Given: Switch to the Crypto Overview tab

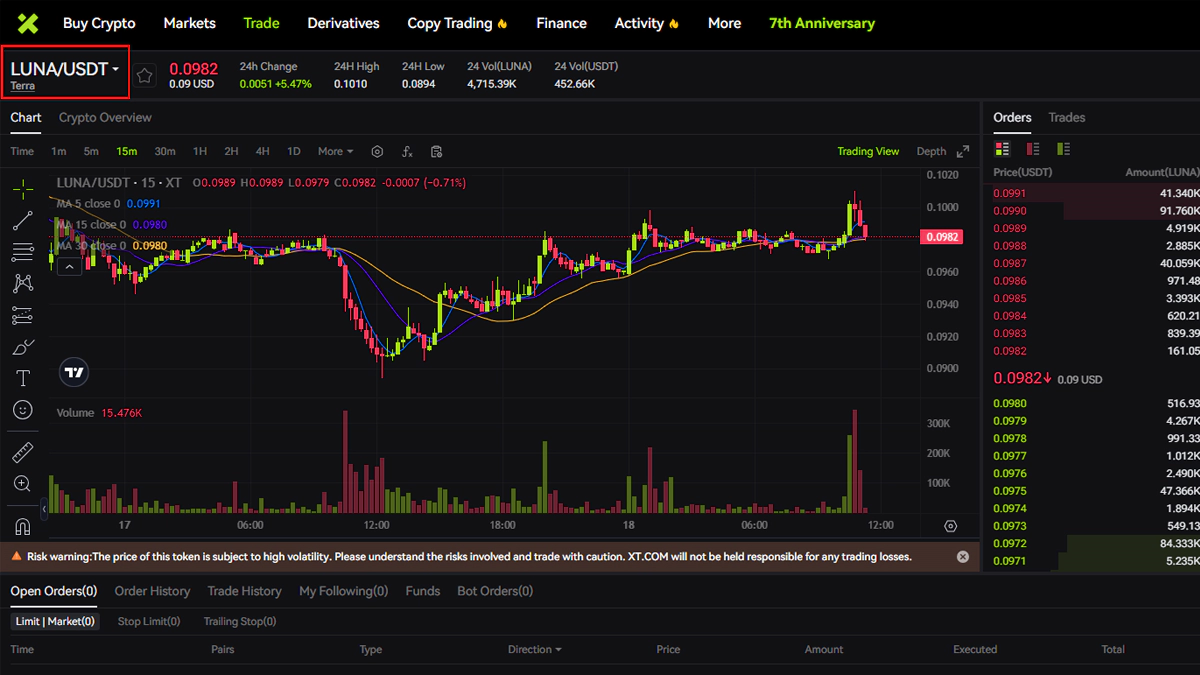Looking at the screenshot, I should tap(105, 118).
